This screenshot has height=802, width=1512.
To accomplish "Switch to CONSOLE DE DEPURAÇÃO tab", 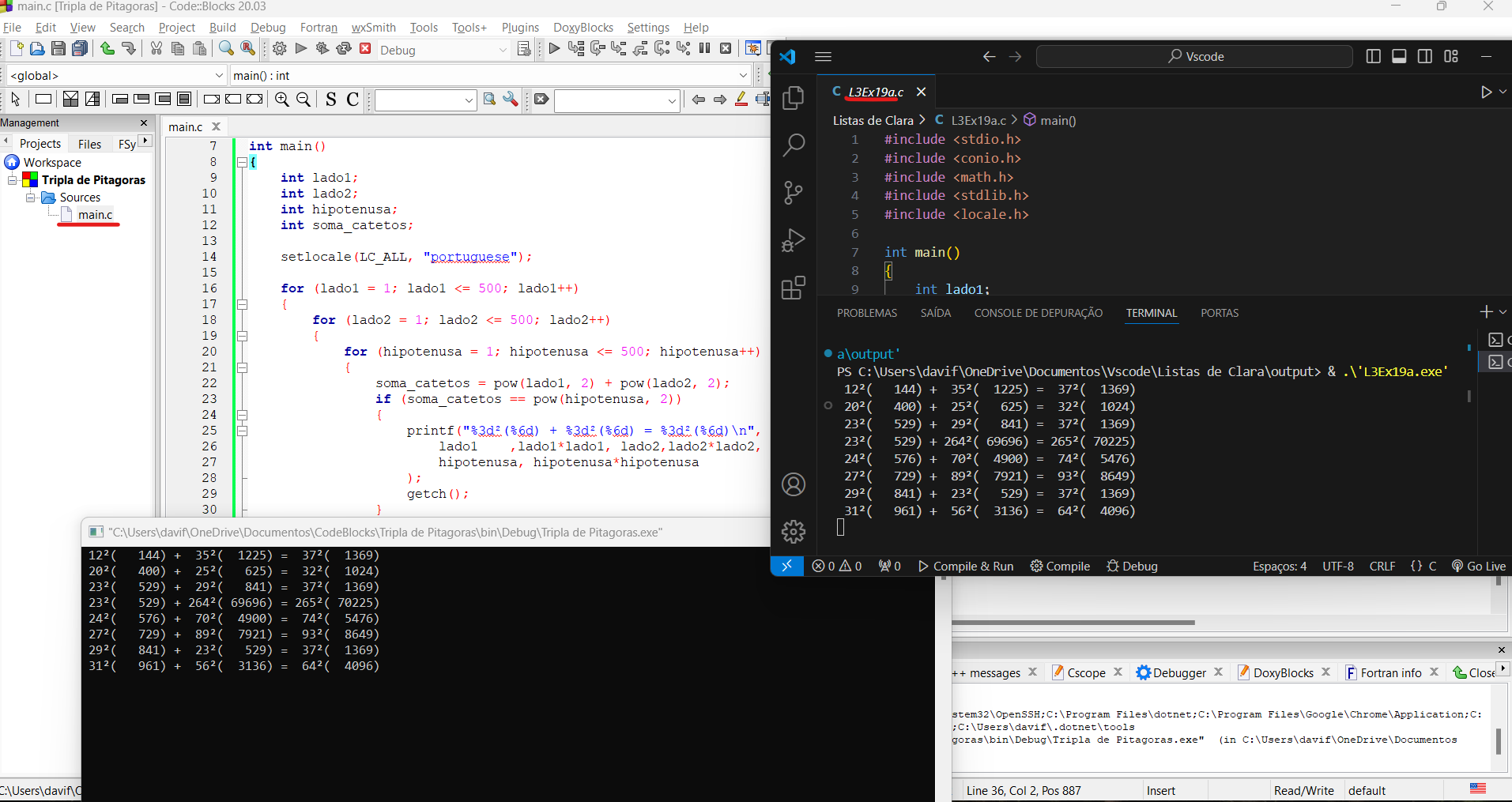I will (1038, 313).
